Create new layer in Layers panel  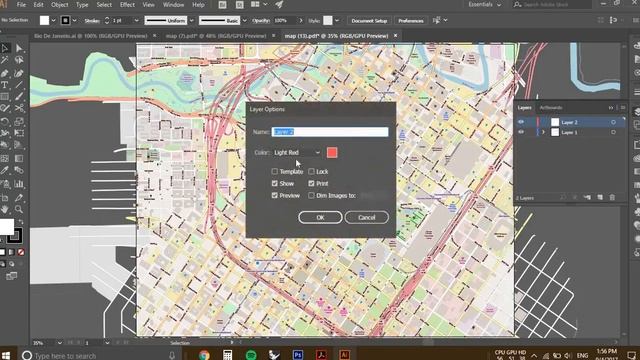click(600, 198)
